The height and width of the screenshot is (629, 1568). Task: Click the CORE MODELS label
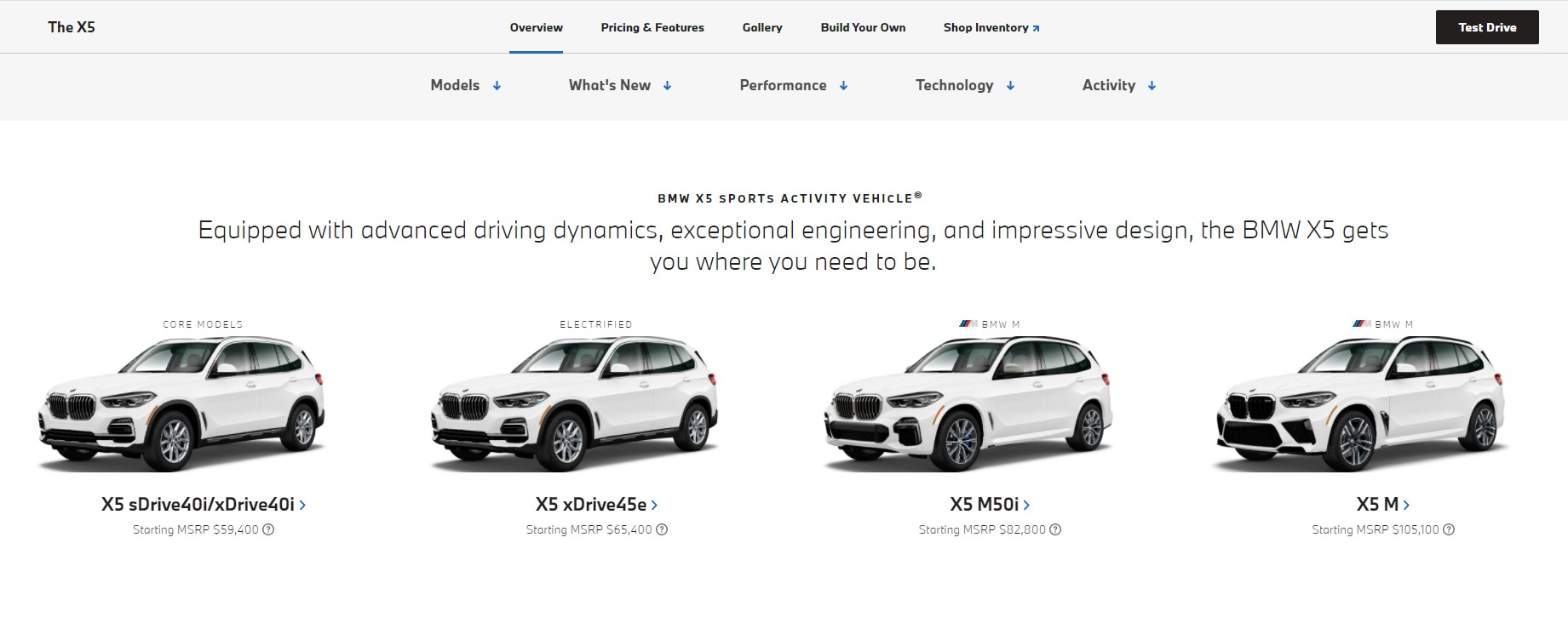203,324
